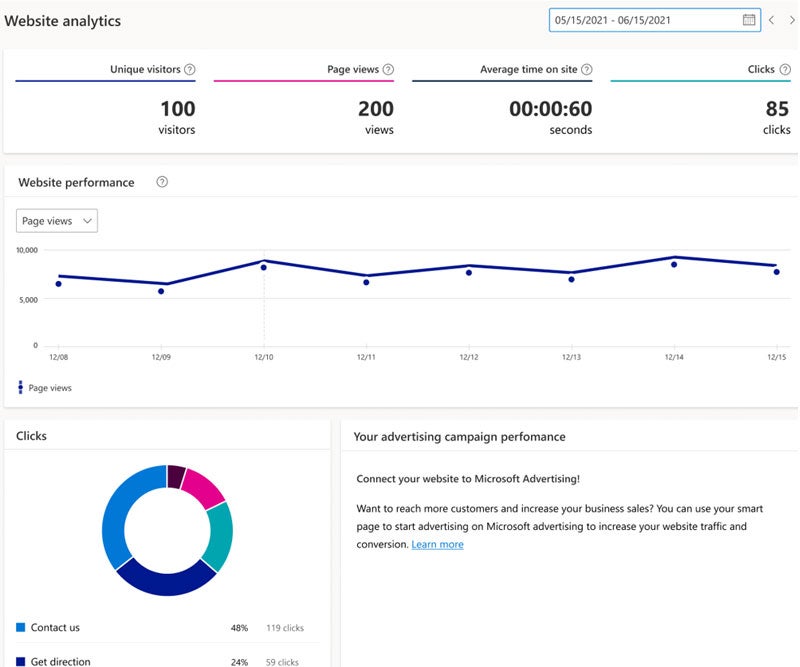
Task: Click the Website performance help icon
Action: click(x=160, y=182)
